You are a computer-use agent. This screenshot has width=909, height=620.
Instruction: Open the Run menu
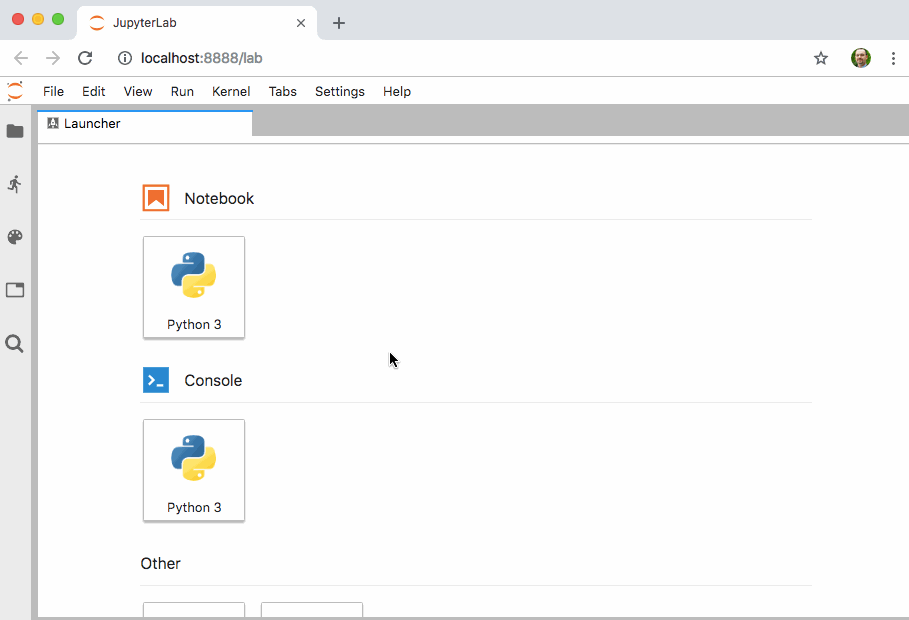[182, 92]
